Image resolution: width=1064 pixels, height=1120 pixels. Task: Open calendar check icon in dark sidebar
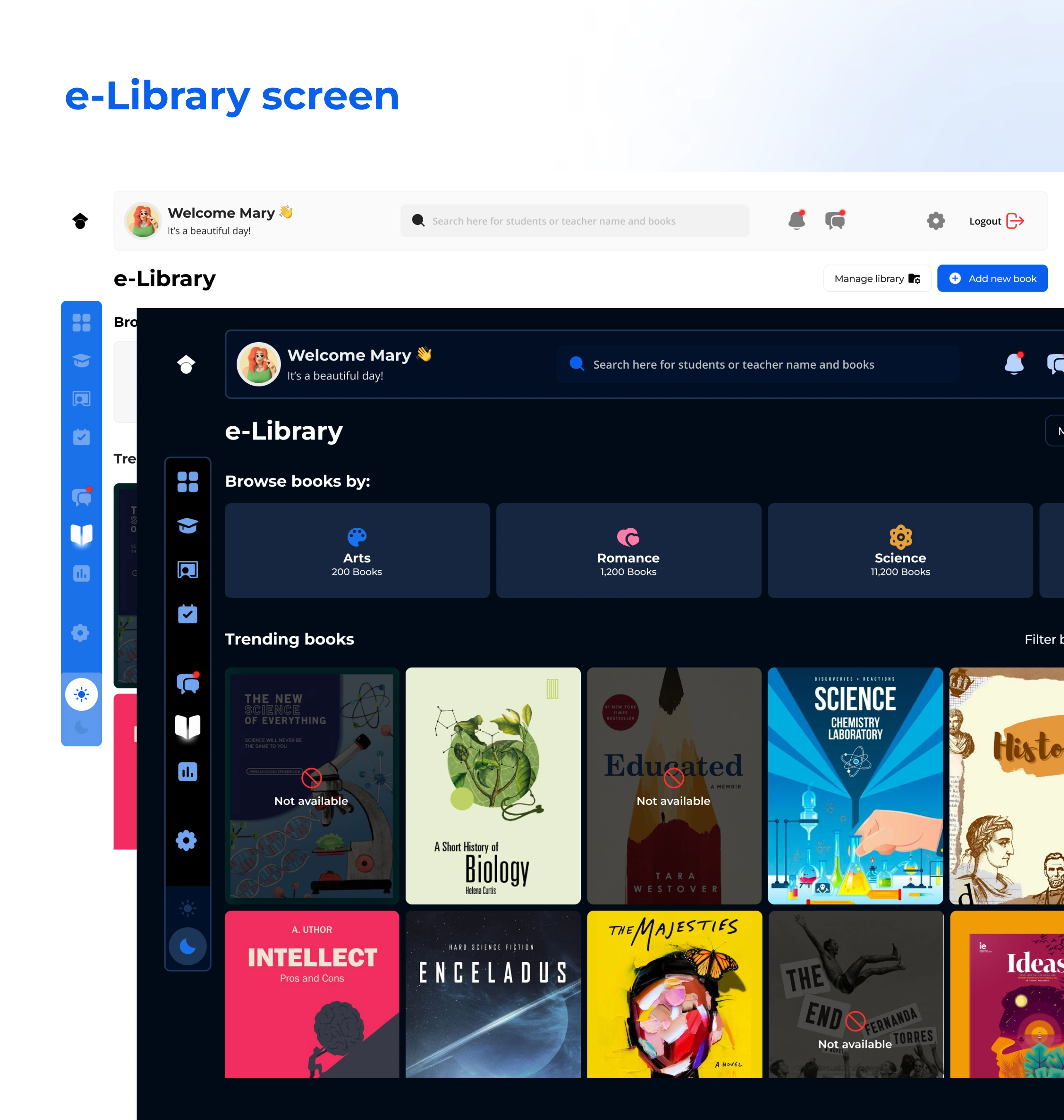[x=188, y=613]
